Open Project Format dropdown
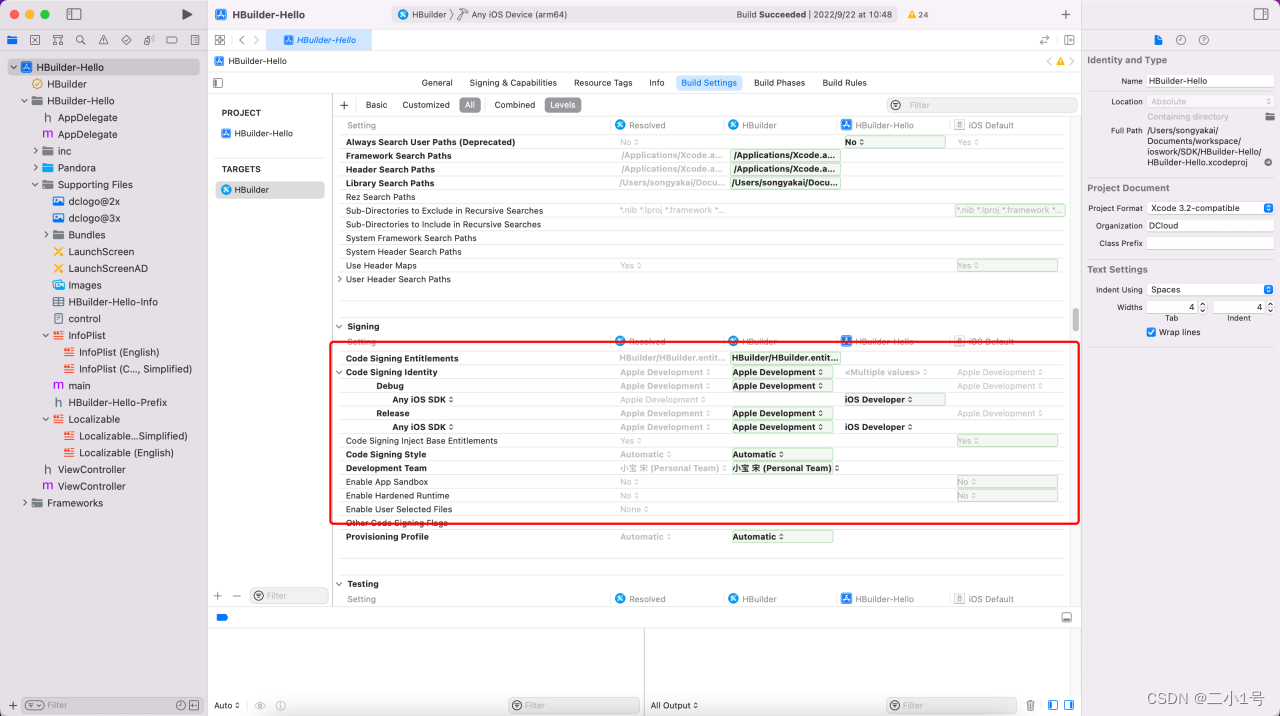This screenshot has width=1280, height=716. tap(1210, 208)
